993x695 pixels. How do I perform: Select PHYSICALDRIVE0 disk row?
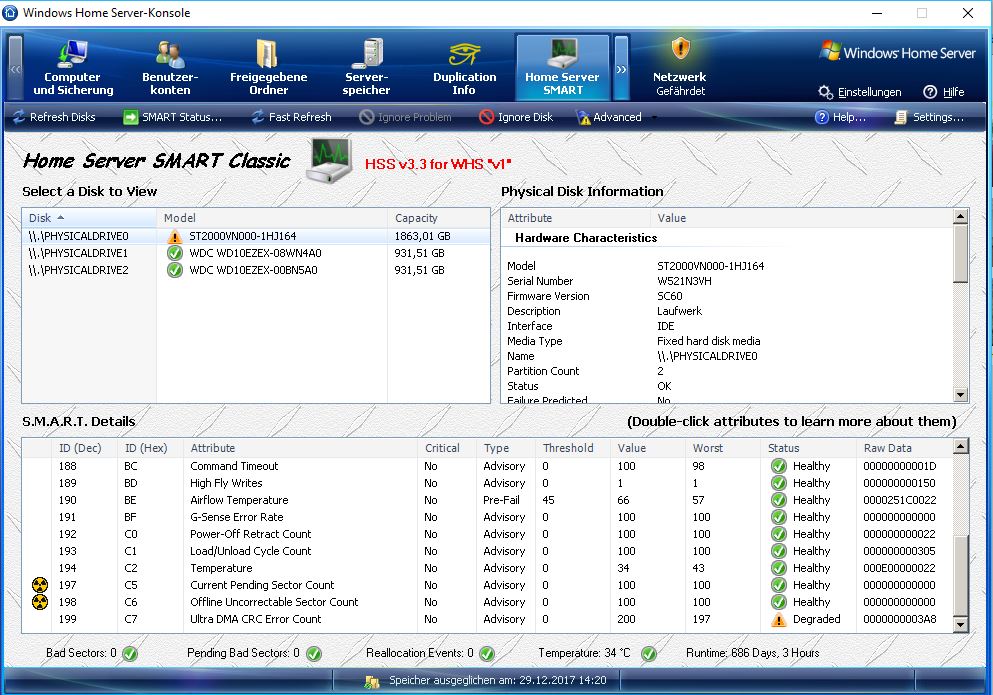click(256, 236)
